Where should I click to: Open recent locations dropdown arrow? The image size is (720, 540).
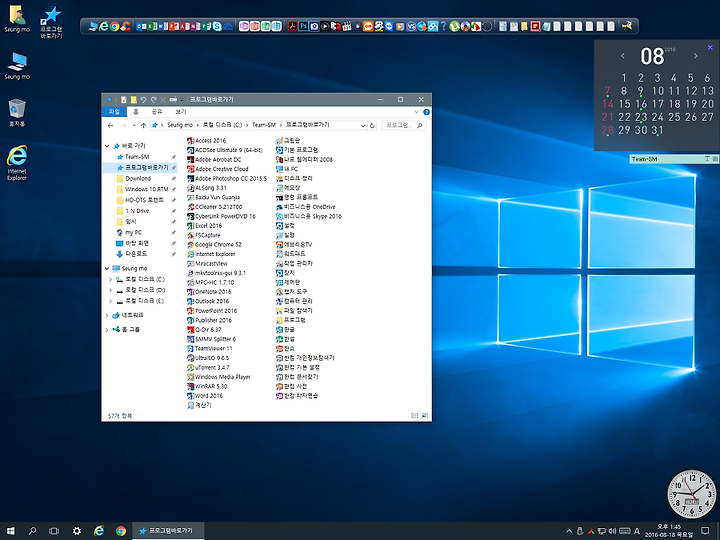click(x=134, y=125)
